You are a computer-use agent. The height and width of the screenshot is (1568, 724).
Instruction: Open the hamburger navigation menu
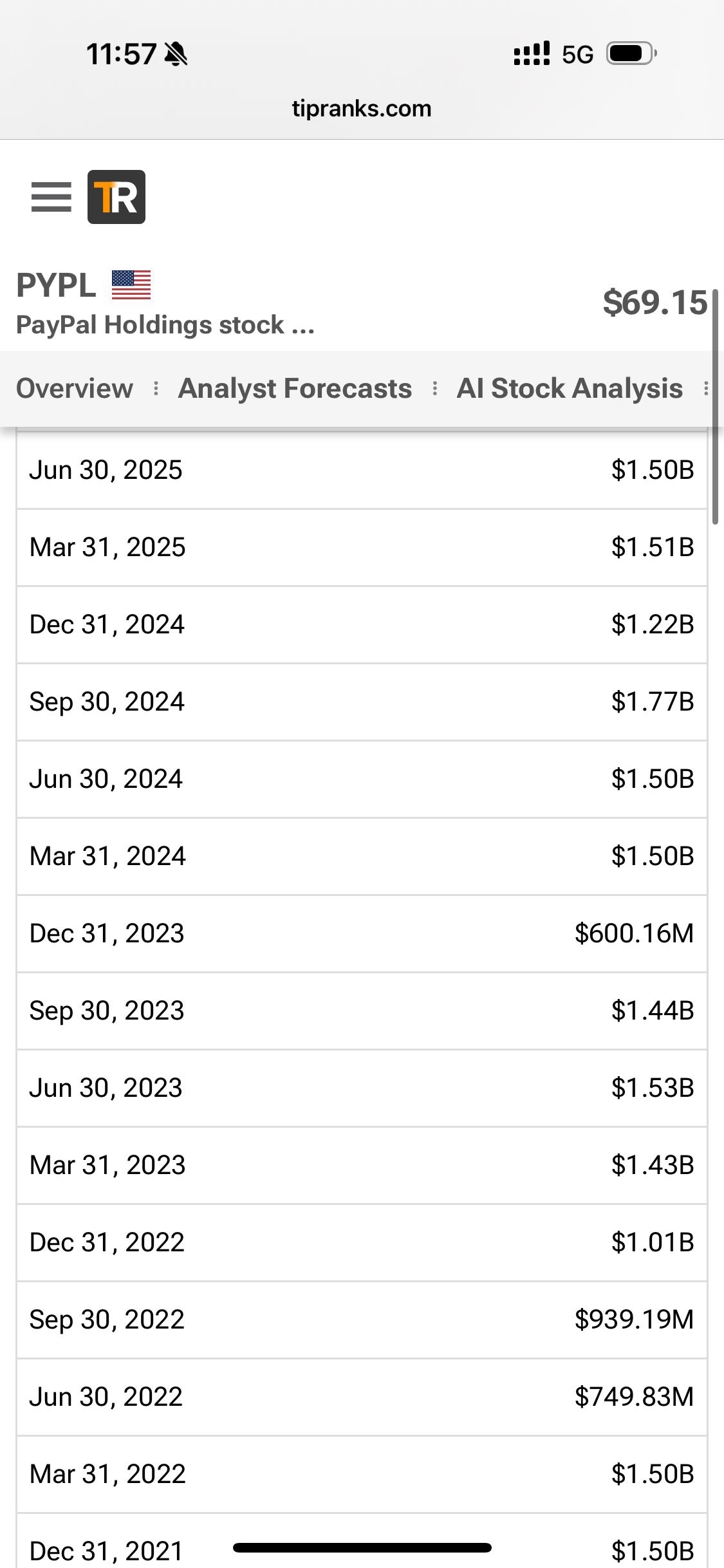coord(51,197)
